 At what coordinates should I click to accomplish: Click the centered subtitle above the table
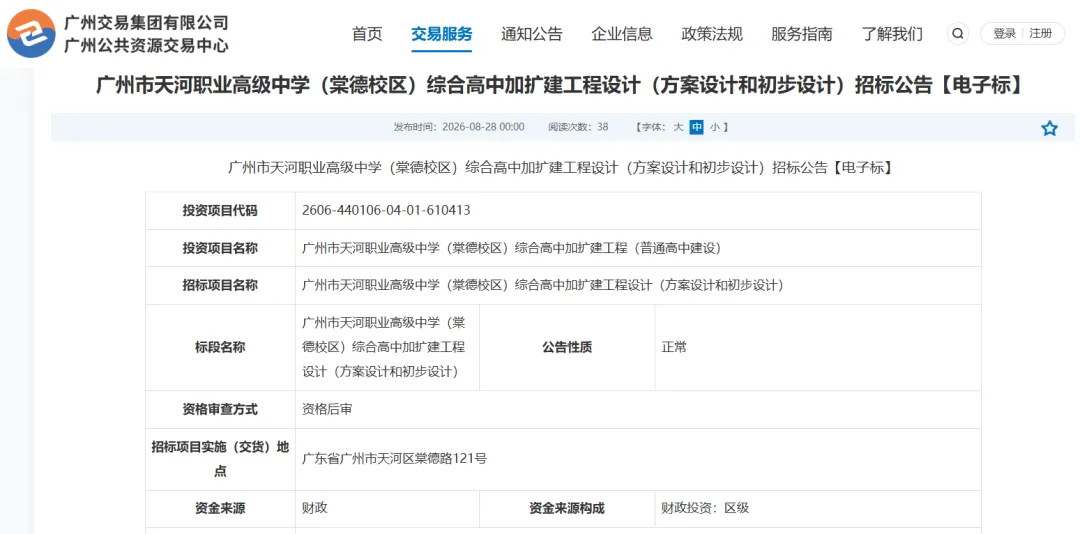click(x=561, y=167)
